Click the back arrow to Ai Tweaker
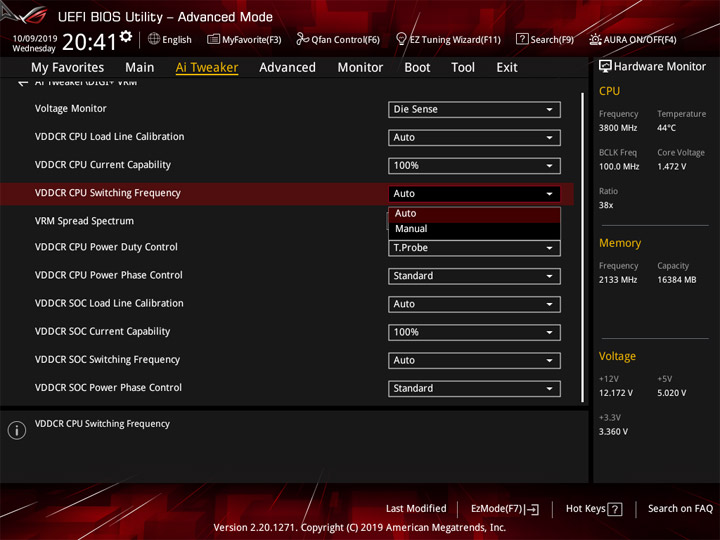The width and height of the screenshot is (720, 540). pyautogui.click(x=22, y=83)
